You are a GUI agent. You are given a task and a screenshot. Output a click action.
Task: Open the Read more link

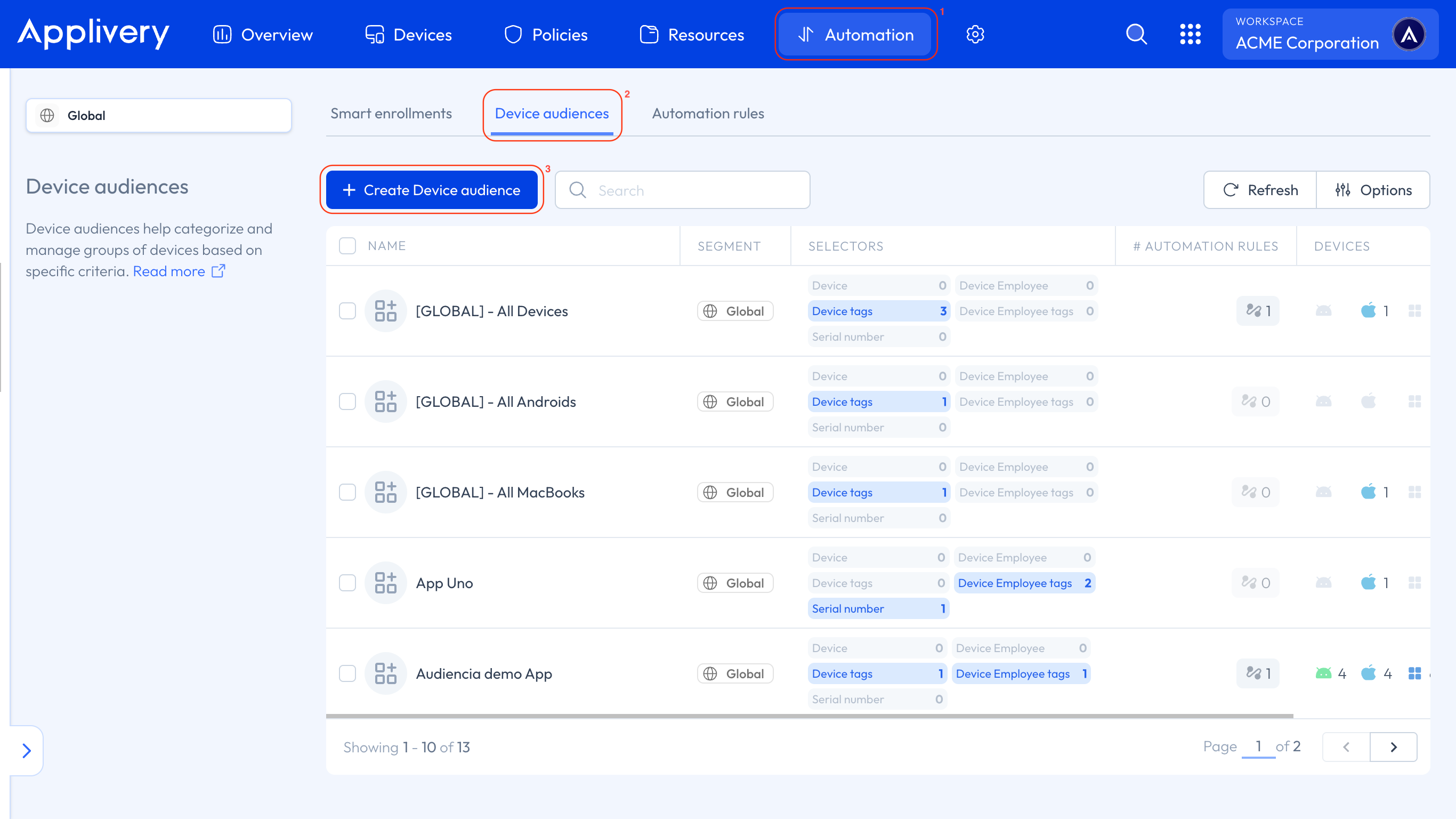coord(168,271)
